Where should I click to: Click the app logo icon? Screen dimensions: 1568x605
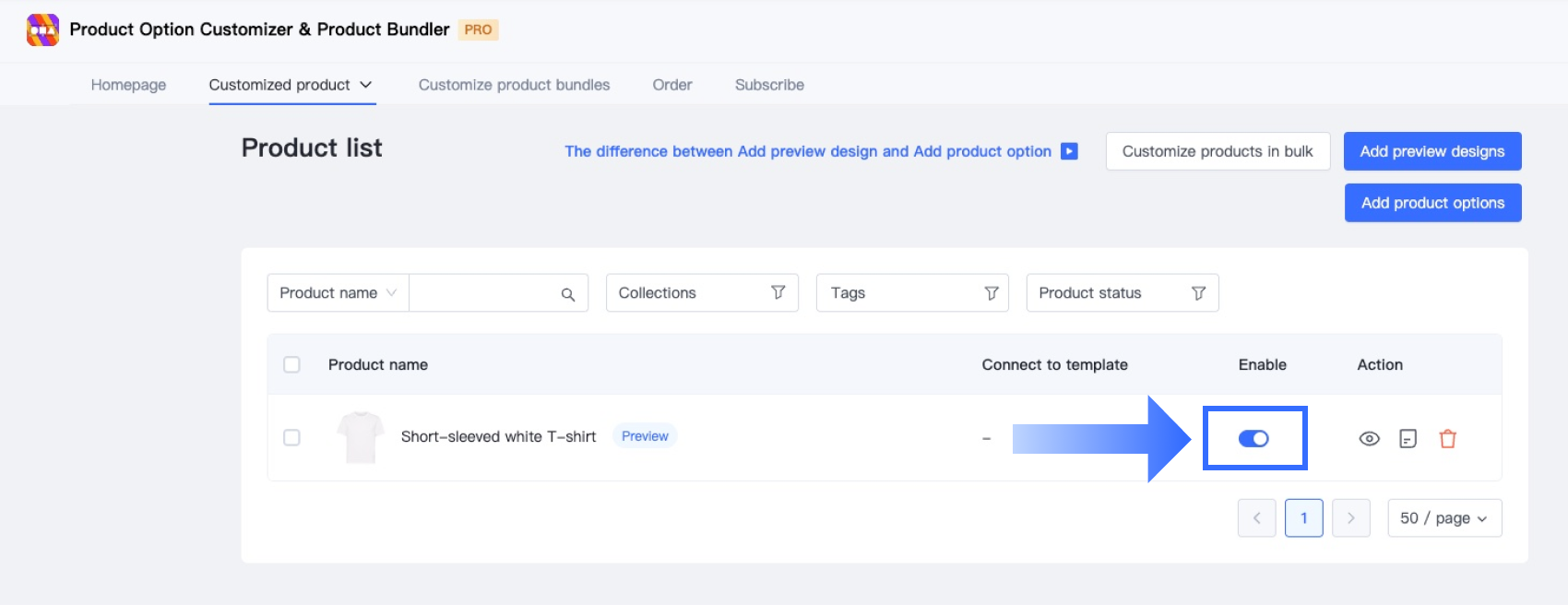click(42, 30)
